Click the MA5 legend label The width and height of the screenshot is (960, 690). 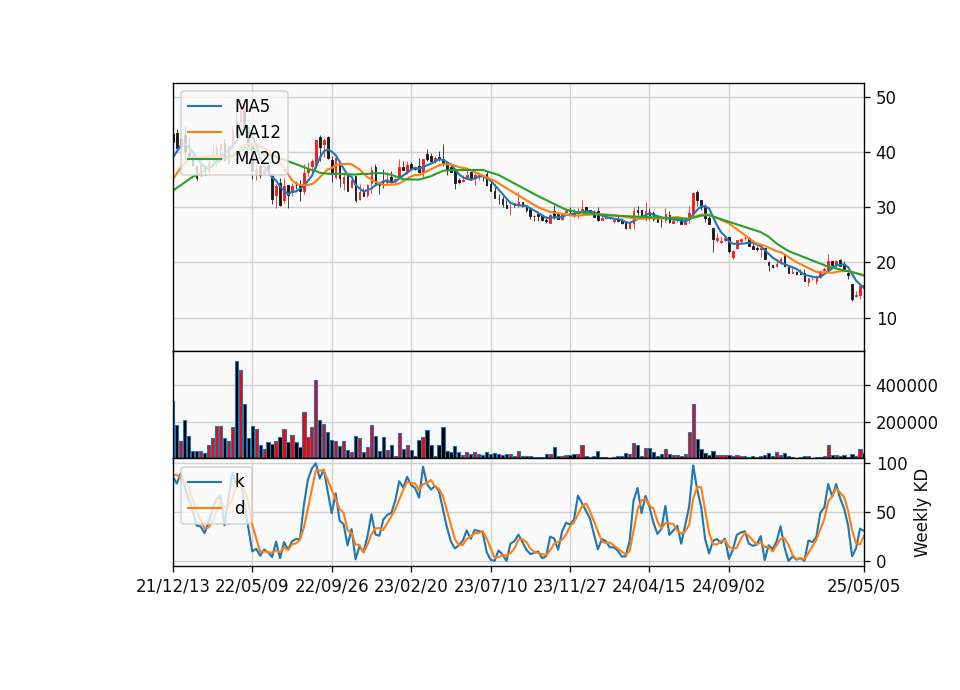[x=252, y=106]
